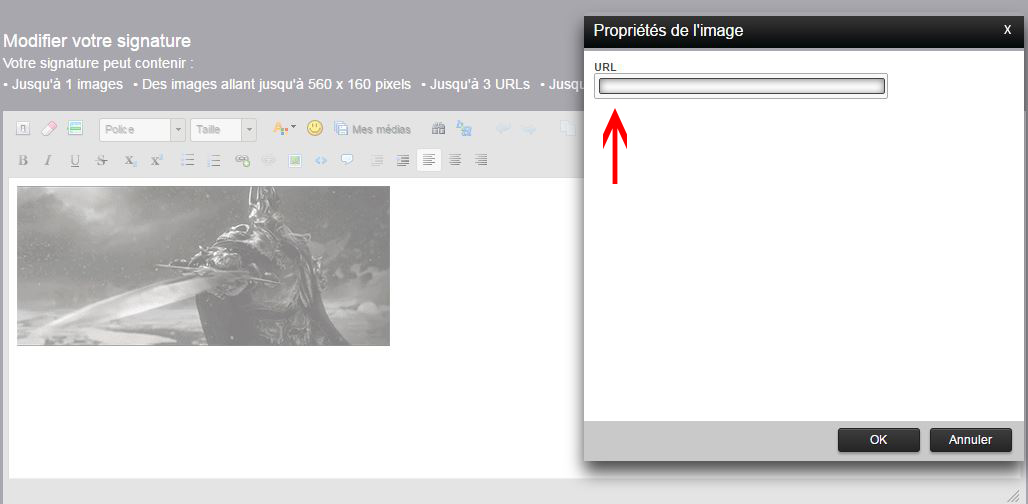Screen dimensions: 1028x504
Task: Toggle underline formatting
Action: click(x=75, y=160)
